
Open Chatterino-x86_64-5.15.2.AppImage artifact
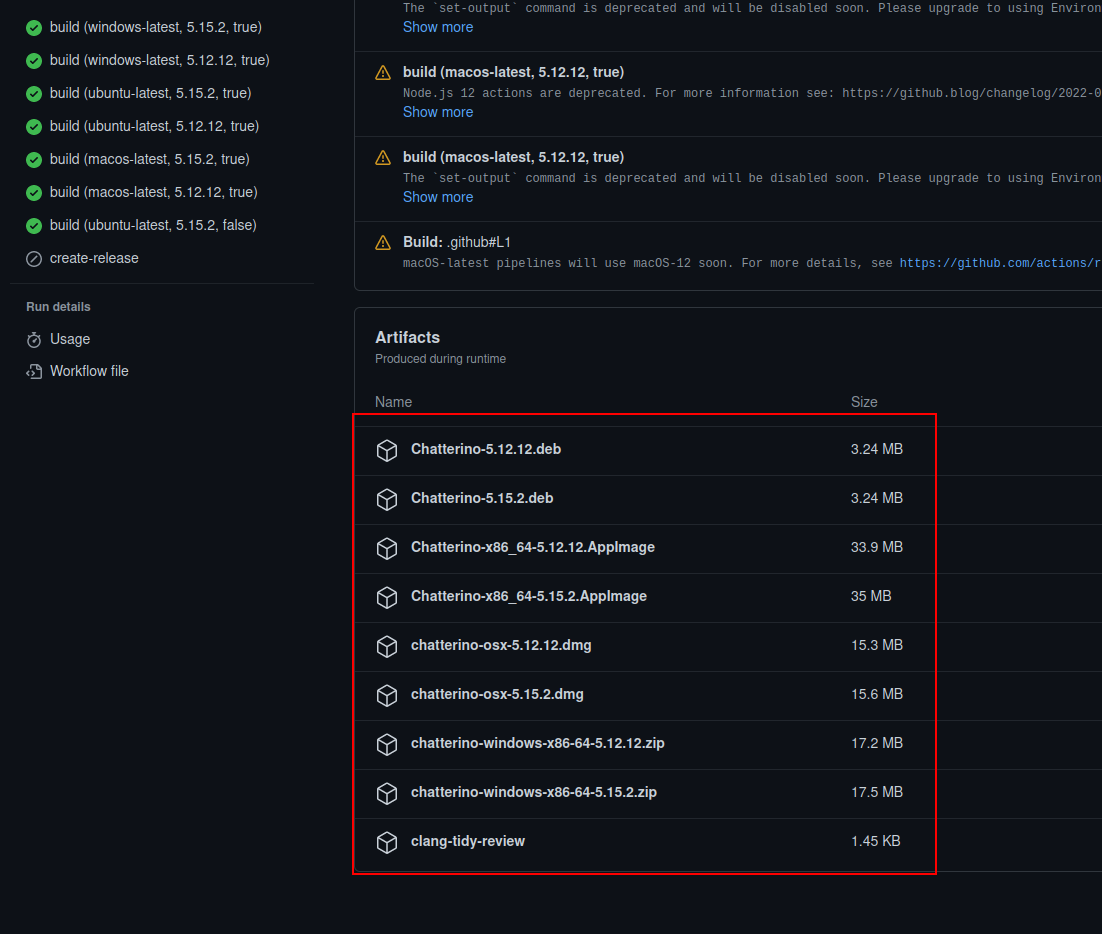[x=529, y=596]
